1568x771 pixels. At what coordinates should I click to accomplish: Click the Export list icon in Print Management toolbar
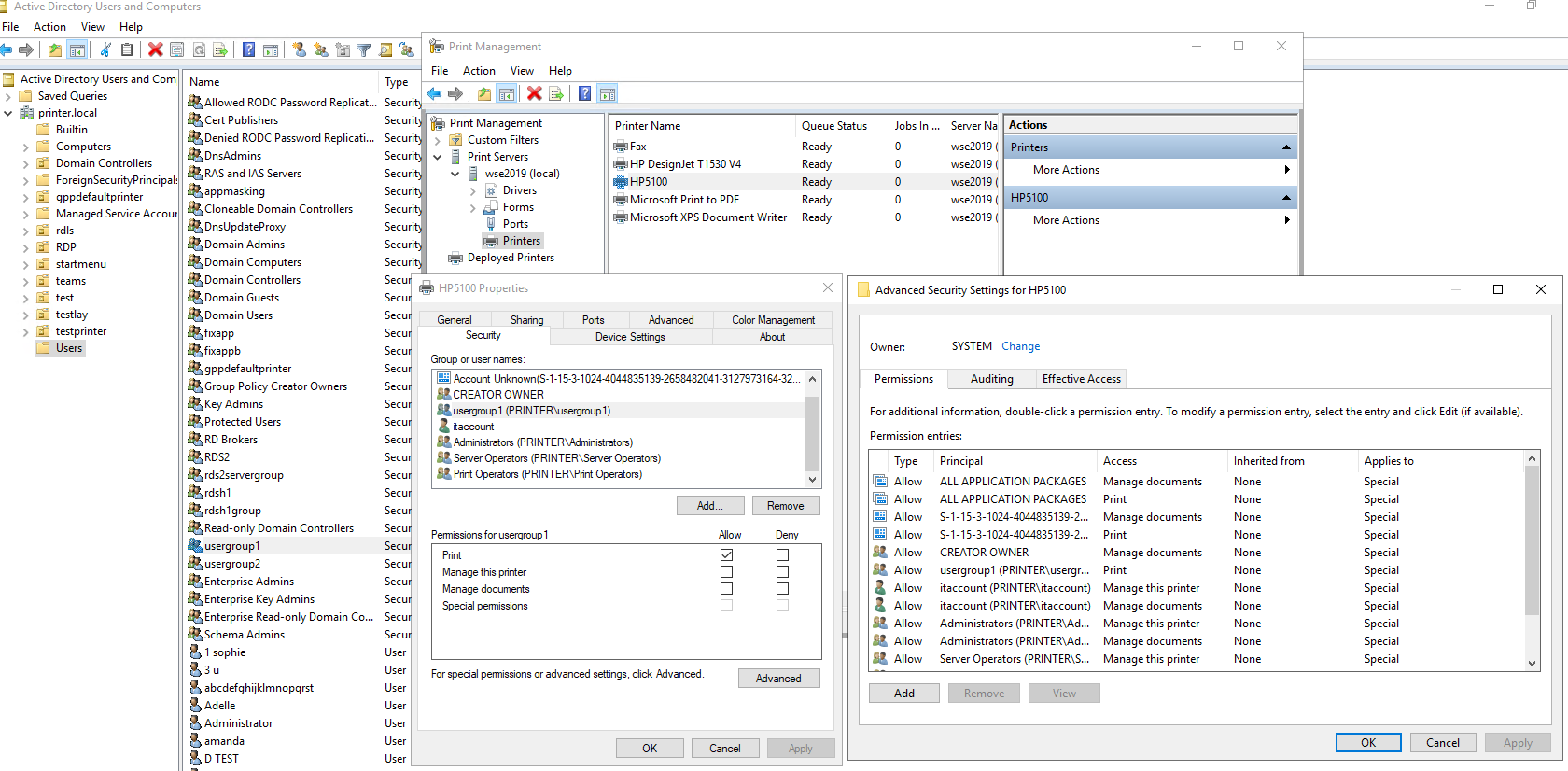(556, 93)
